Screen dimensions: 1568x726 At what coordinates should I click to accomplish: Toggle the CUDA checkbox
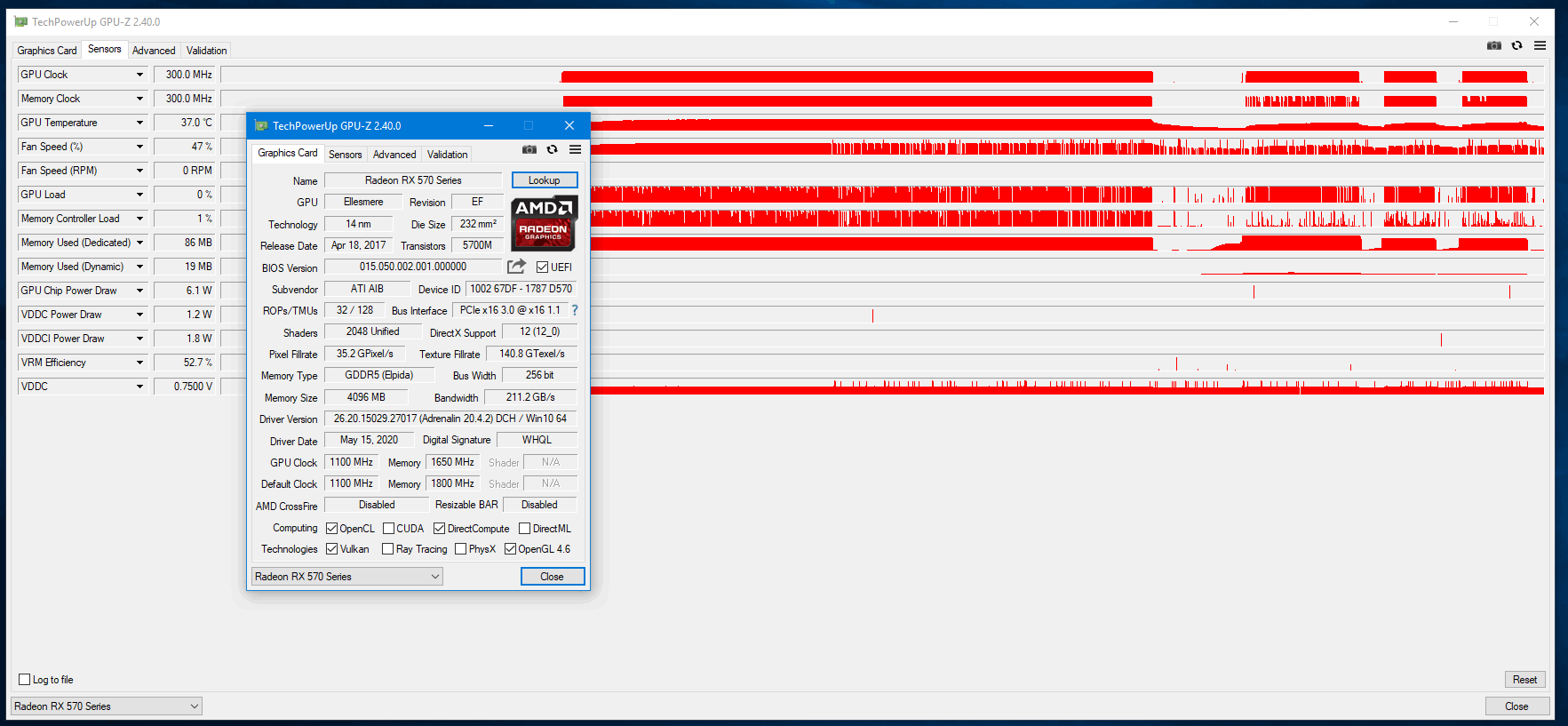pos(388,528)
